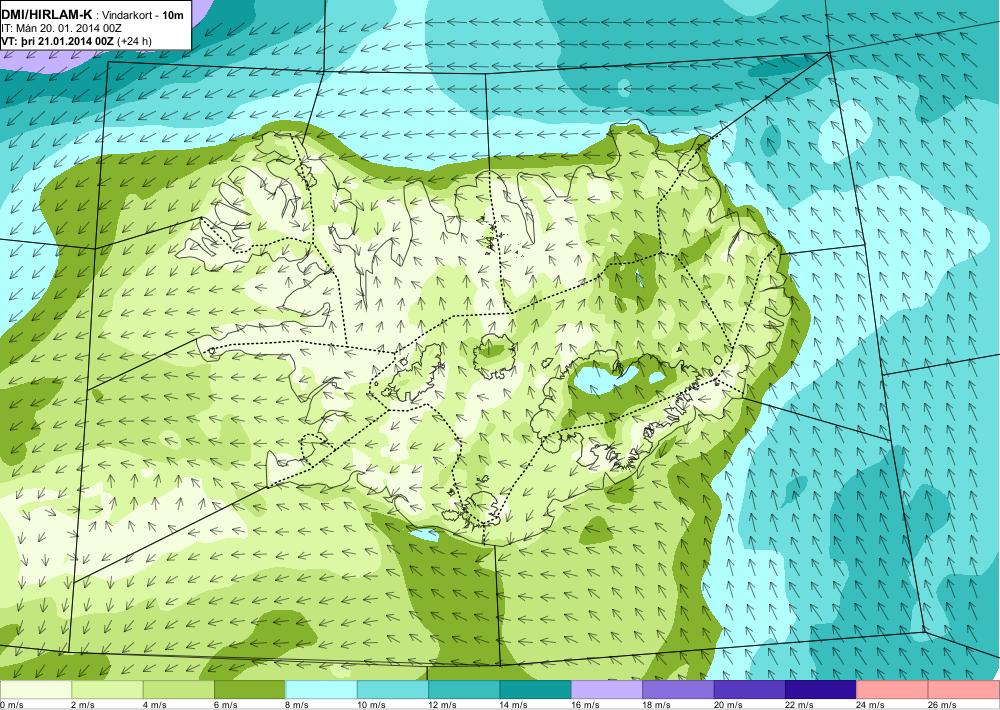Screen dimensions: 1000x710
Task: Pick the pink legend swatch after 26 m/s
Action: click(x=964, y=690)
